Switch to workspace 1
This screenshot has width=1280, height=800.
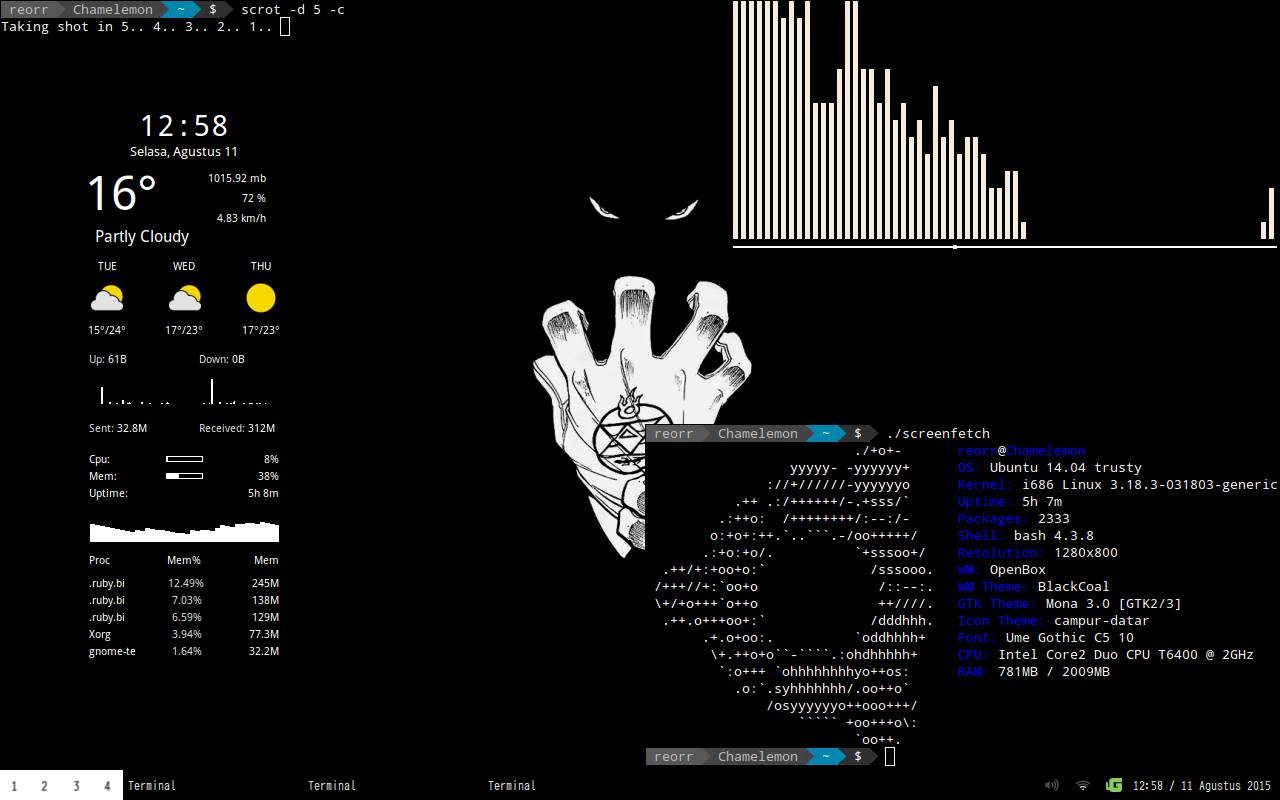(x=13, y=786)
